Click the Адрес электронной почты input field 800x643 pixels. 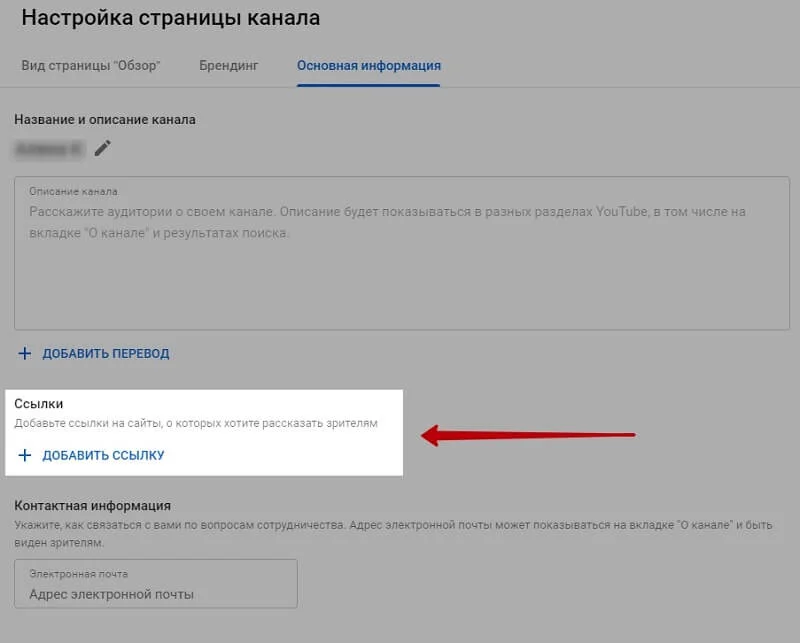point(156,594)
